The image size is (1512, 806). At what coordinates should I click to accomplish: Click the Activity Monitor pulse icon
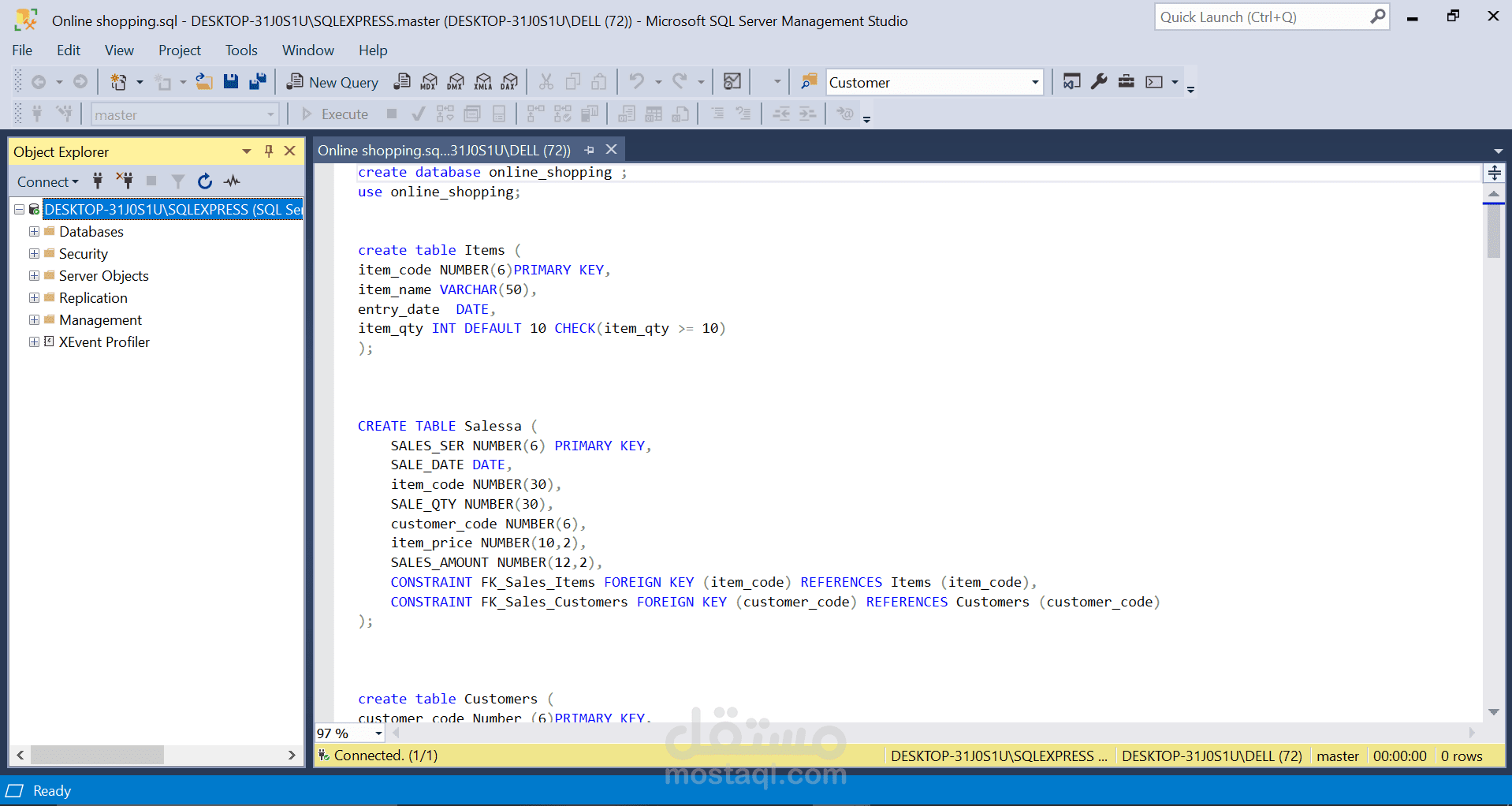tap(232, 181)
